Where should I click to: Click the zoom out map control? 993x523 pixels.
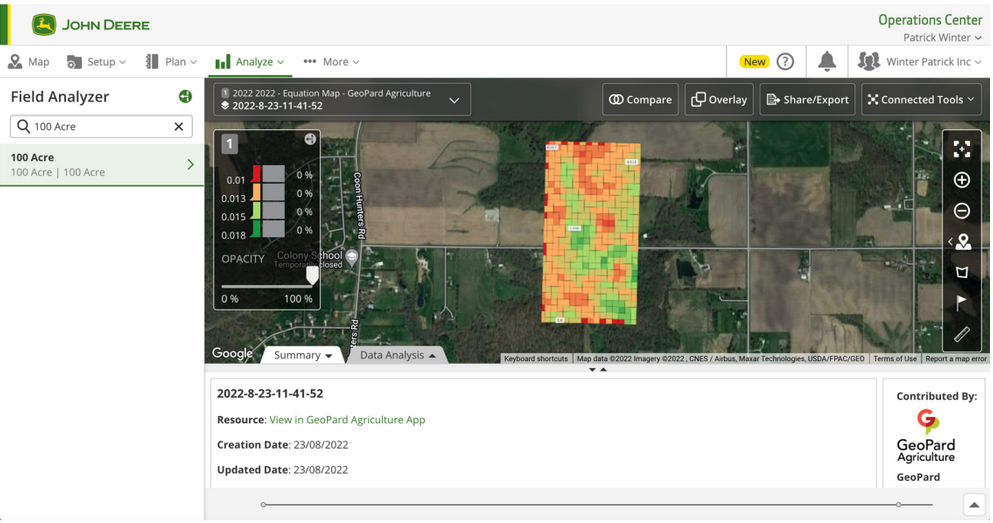(x=961, y=211)
